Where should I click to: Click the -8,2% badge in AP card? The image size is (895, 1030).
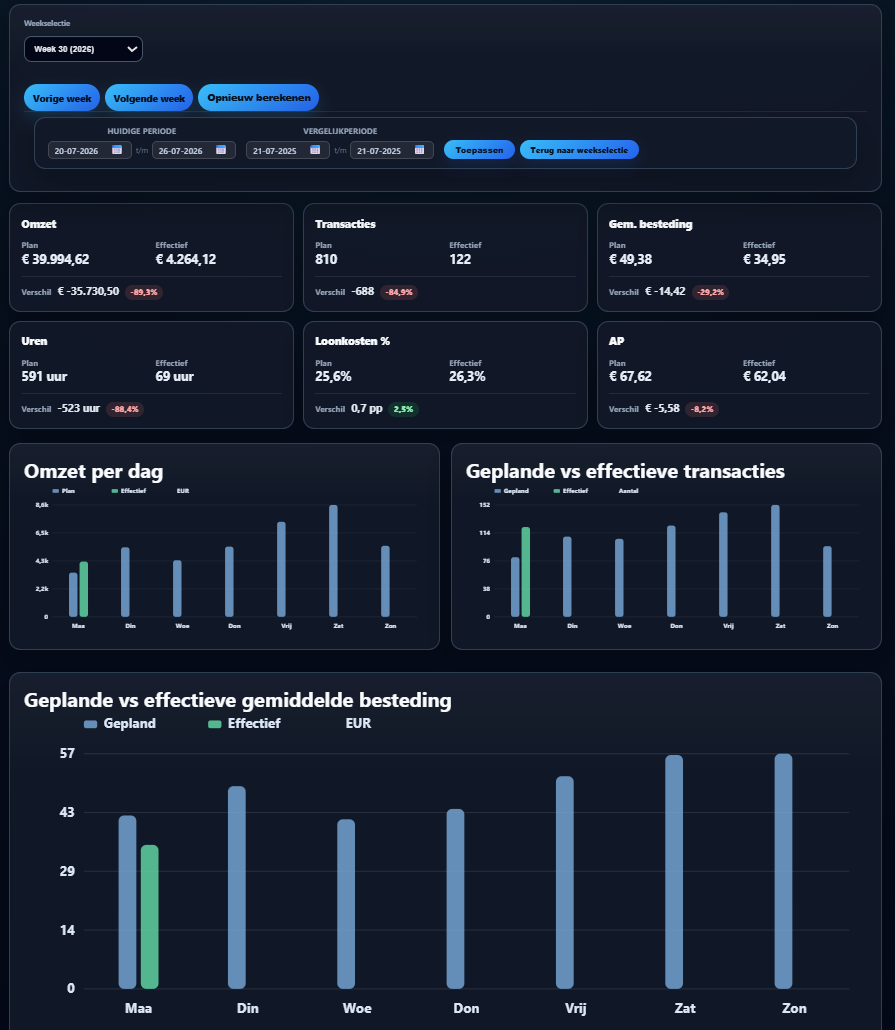point(702,409)
